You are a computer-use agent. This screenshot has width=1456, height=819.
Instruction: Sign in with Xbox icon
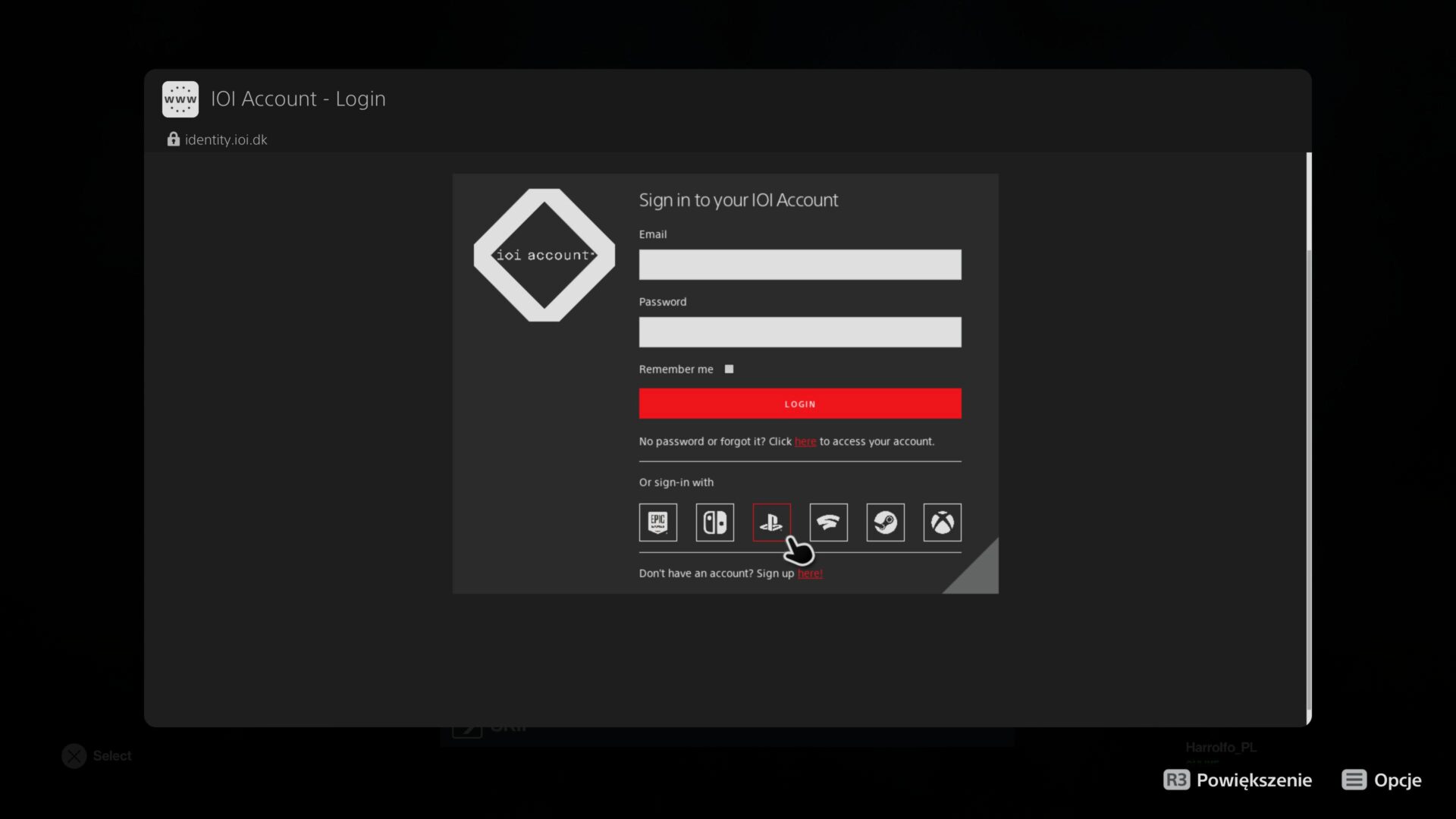coord(942,522)
